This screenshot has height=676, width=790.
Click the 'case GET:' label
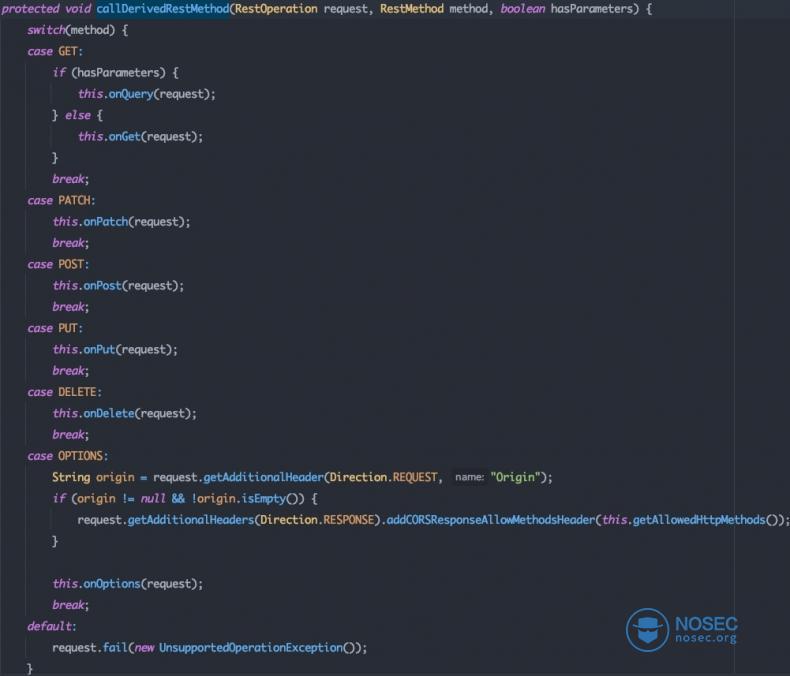(x=55, y=51)
